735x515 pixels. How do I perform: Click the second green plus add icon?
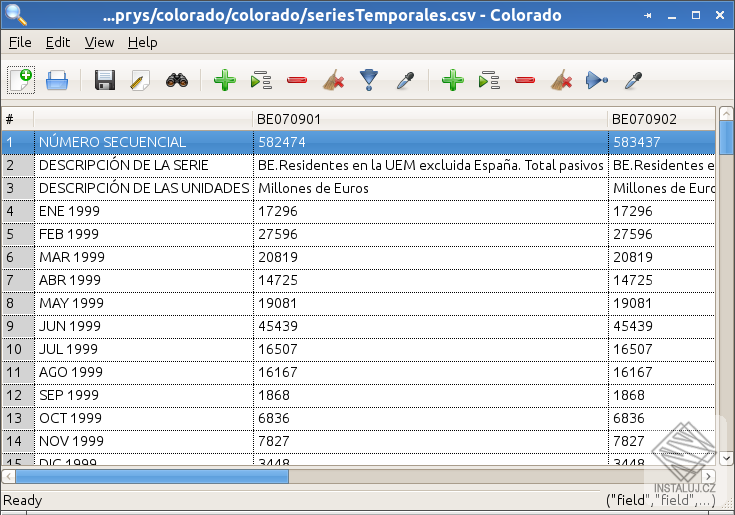click(x=452, y=80)
